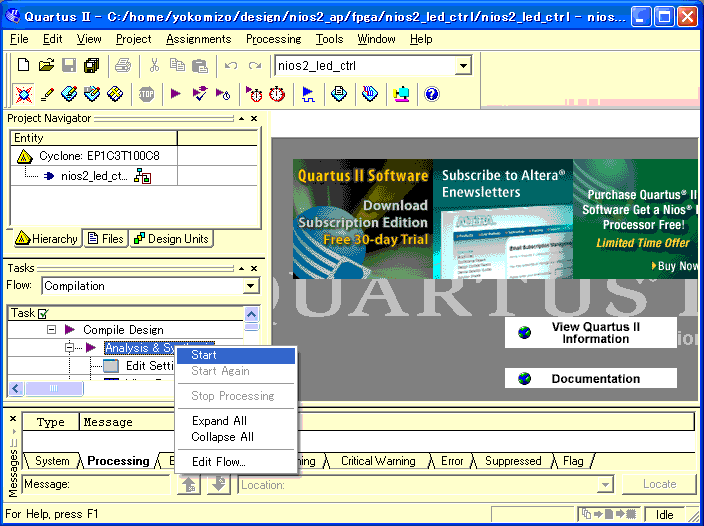The image size is (704, 526).
Task: Switch to the Flag messages tab
Action: 573,461
